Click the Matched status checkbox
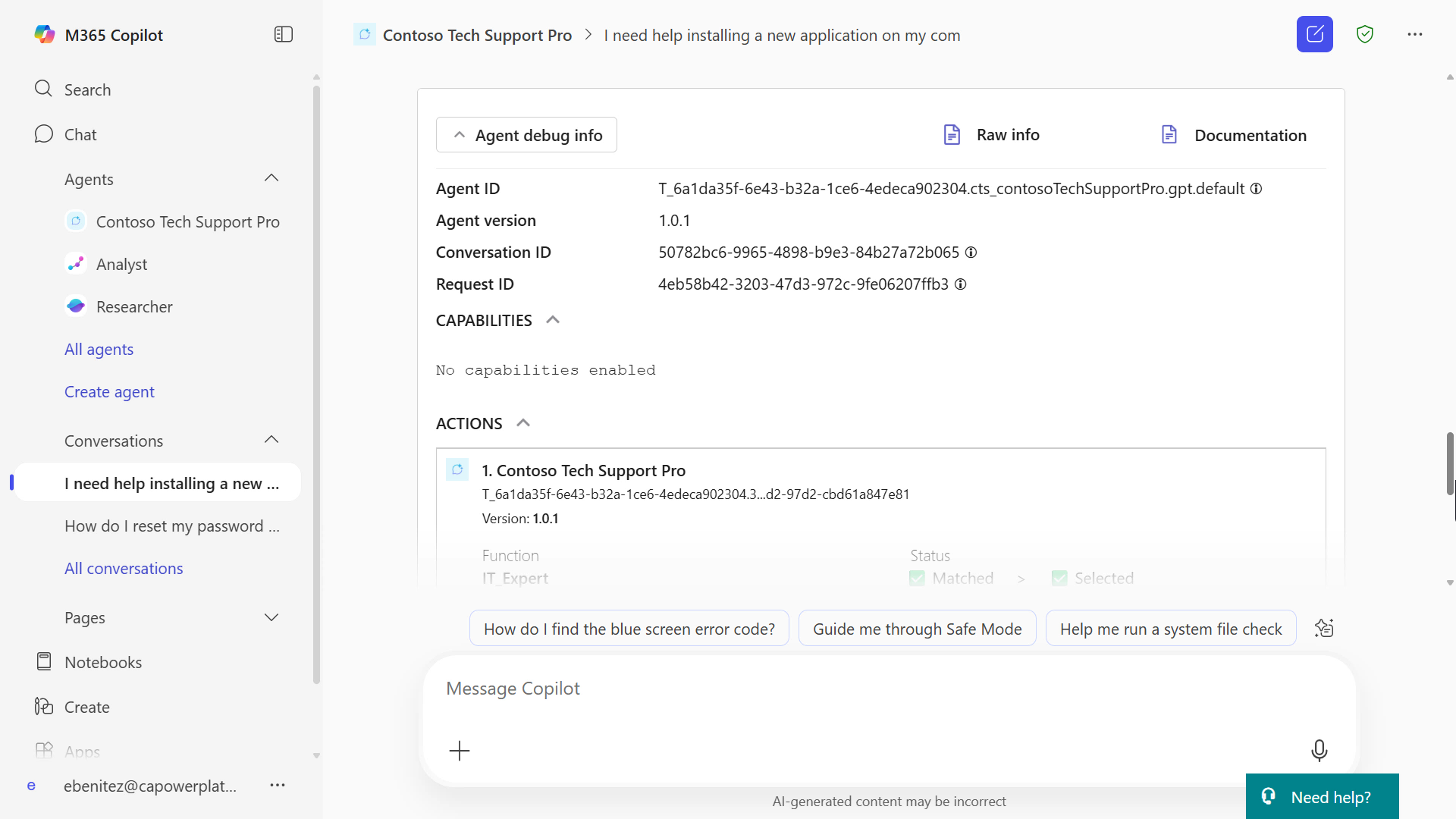Screen dimensions: 1456x819 [916, 577]
